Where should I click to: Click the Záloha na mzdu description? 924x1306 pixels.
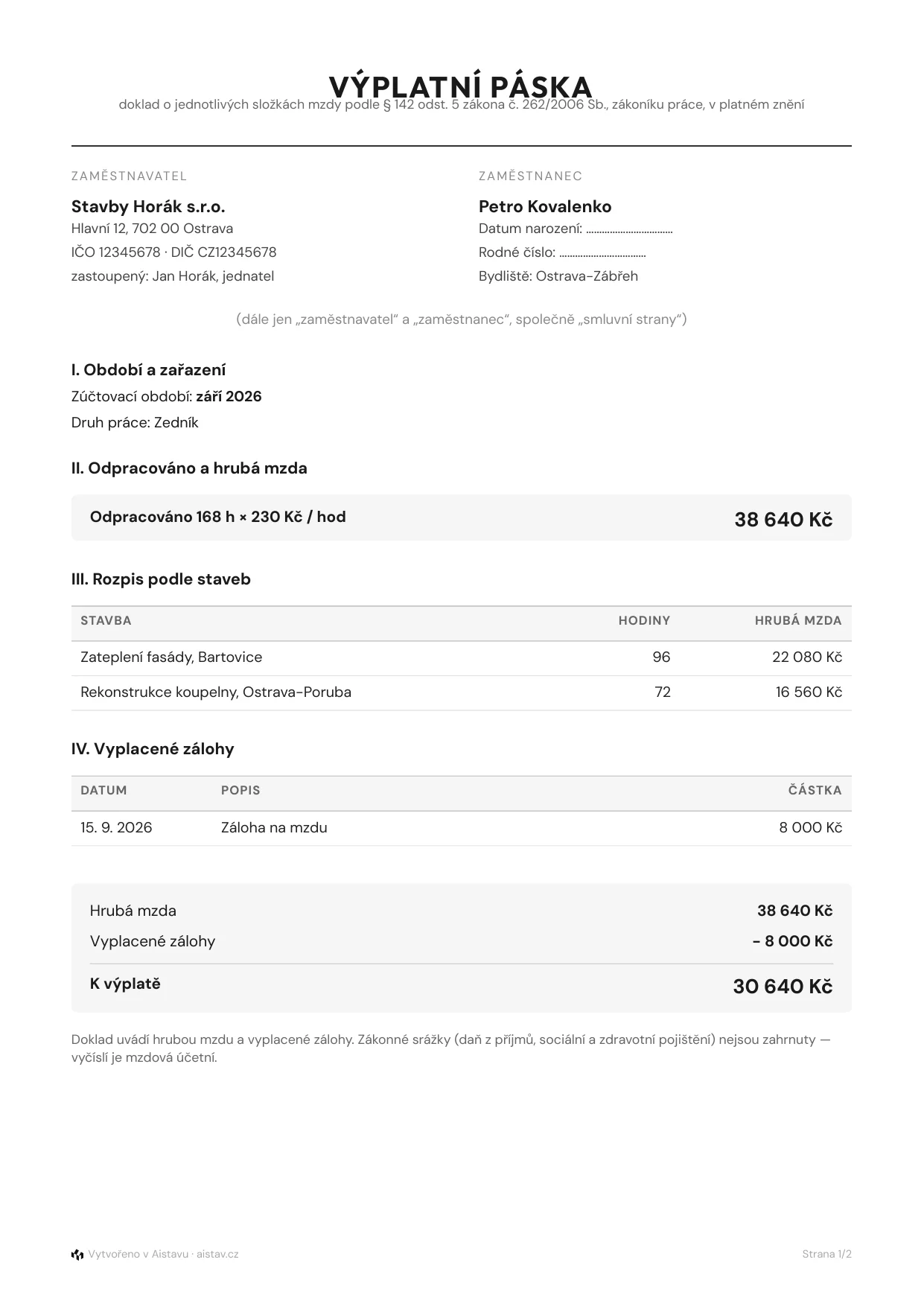(x=274, y=827)
